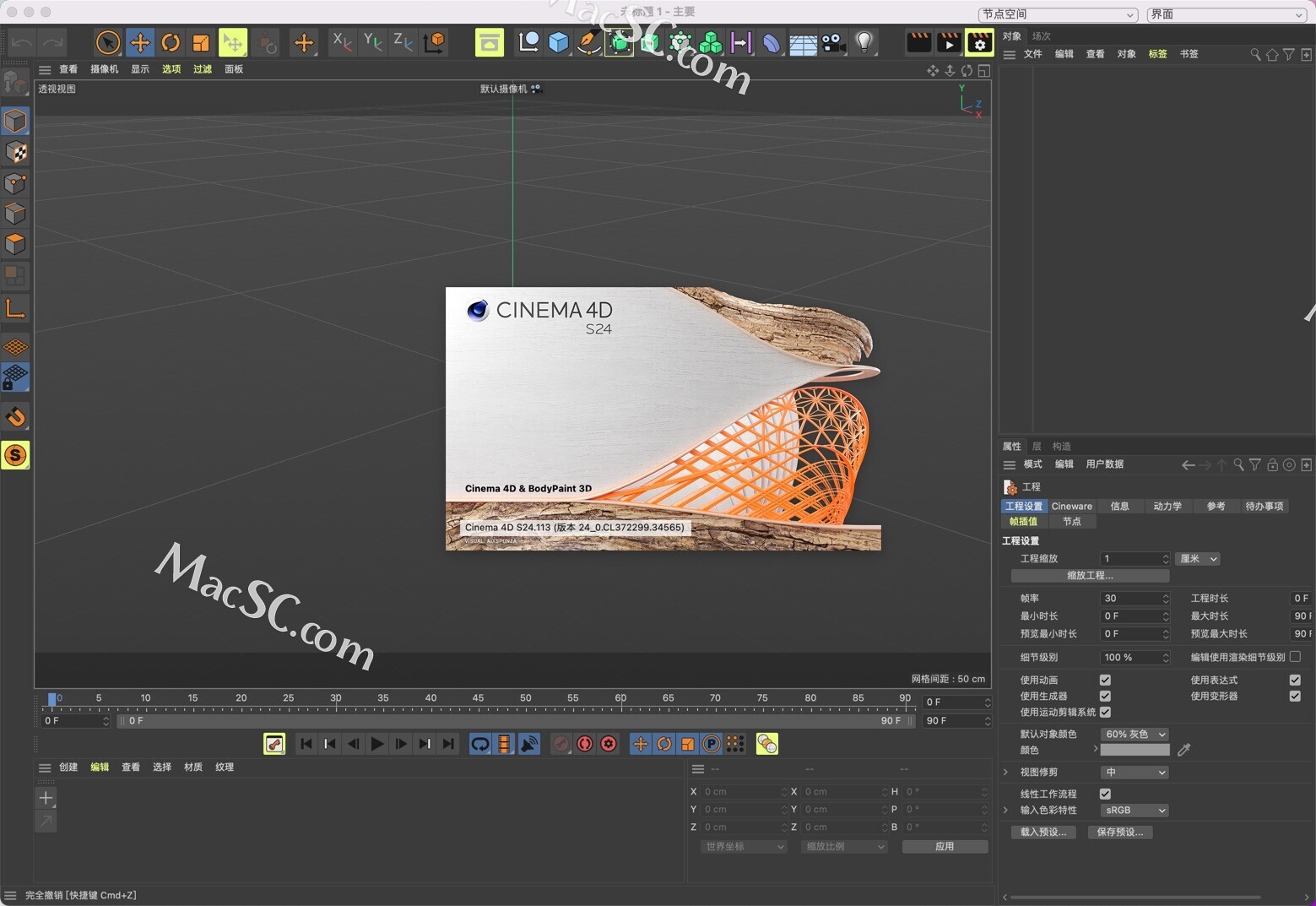This screenshot has height=906, width=1316.
Task: Add a Cube primitive object
Action: (558, 42)
